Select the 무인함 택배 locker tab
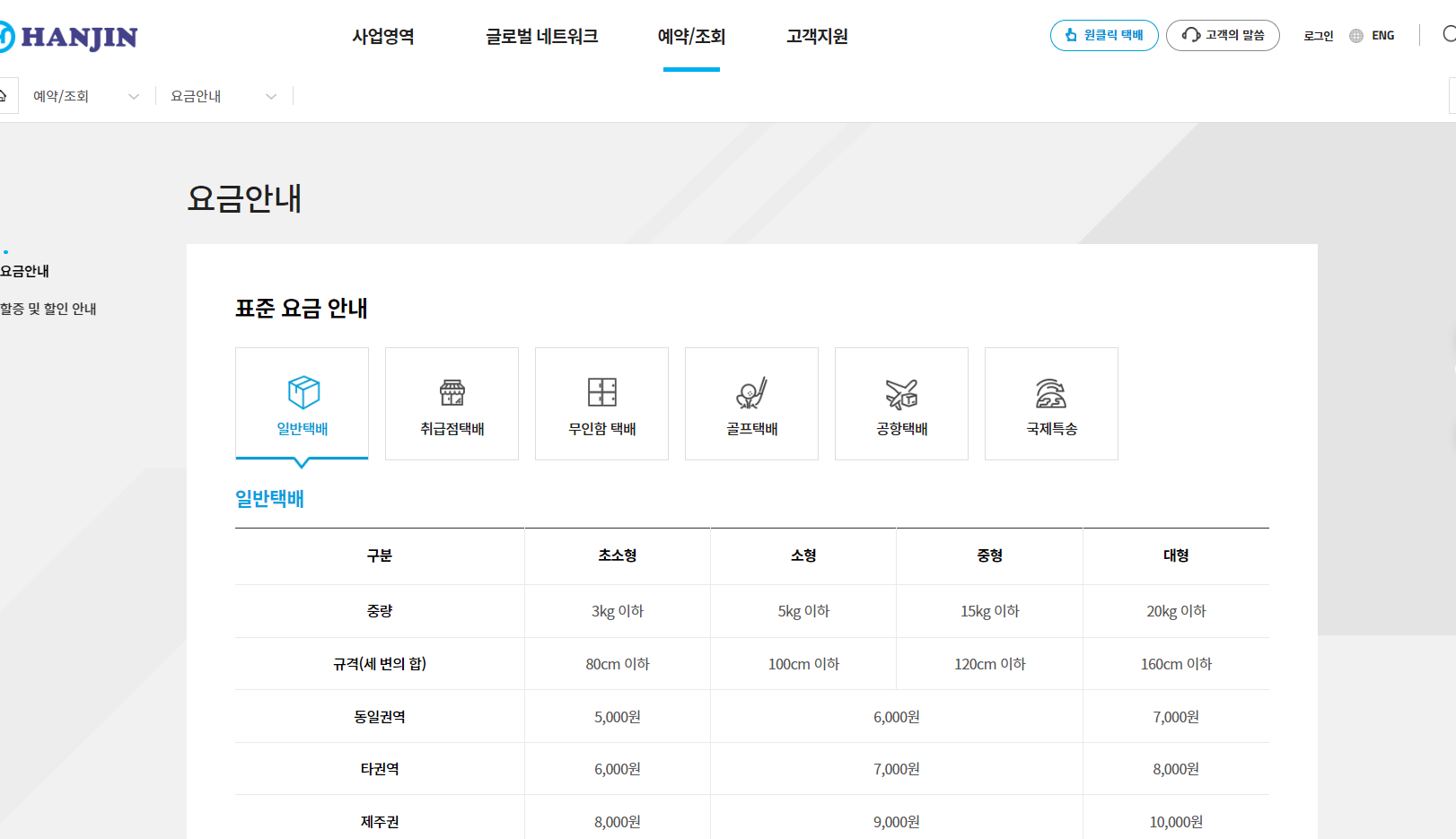 coord(601,404)
